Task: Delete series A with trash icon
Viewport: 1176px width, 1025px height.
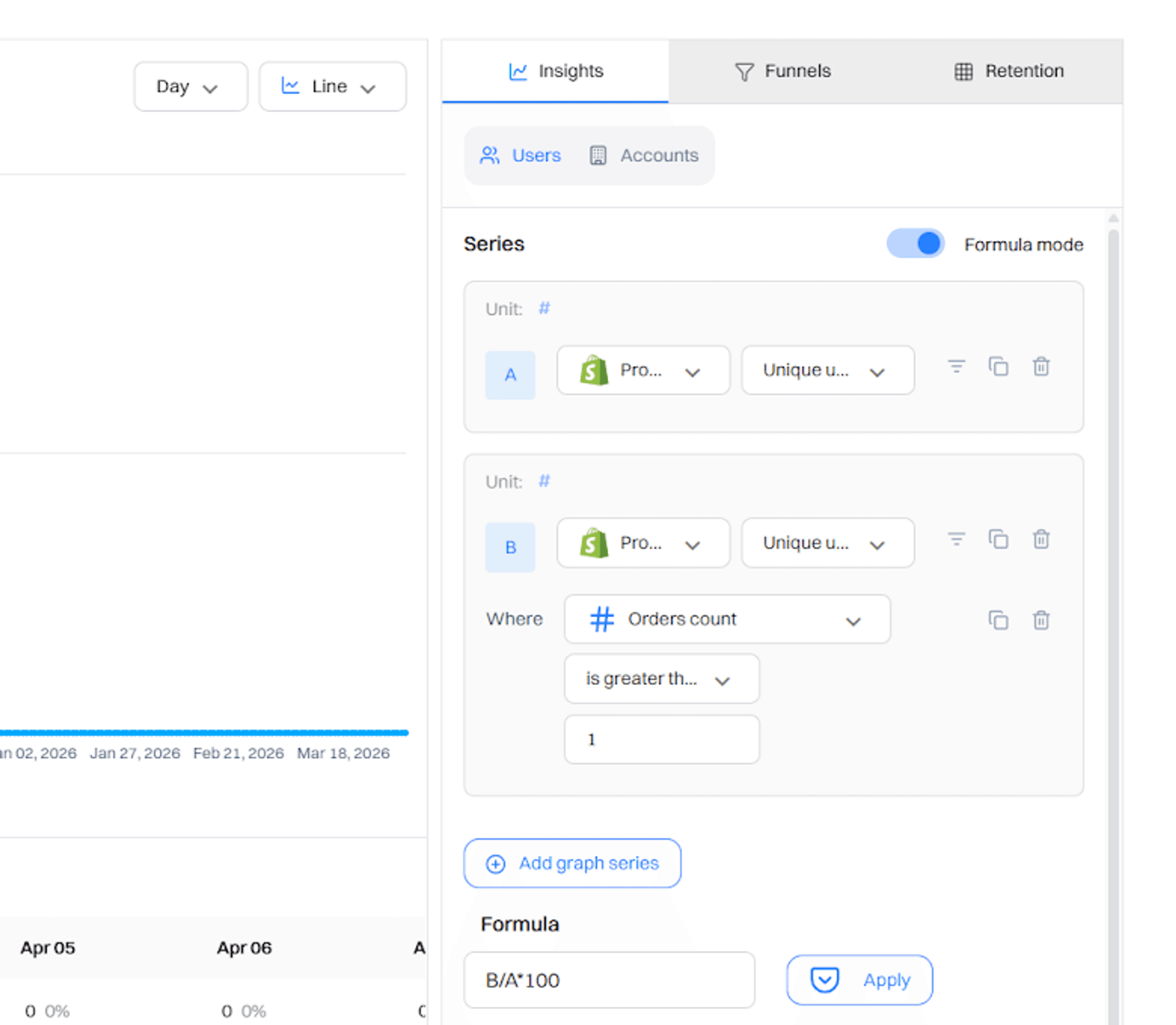Action: (x=1040, y=366)
